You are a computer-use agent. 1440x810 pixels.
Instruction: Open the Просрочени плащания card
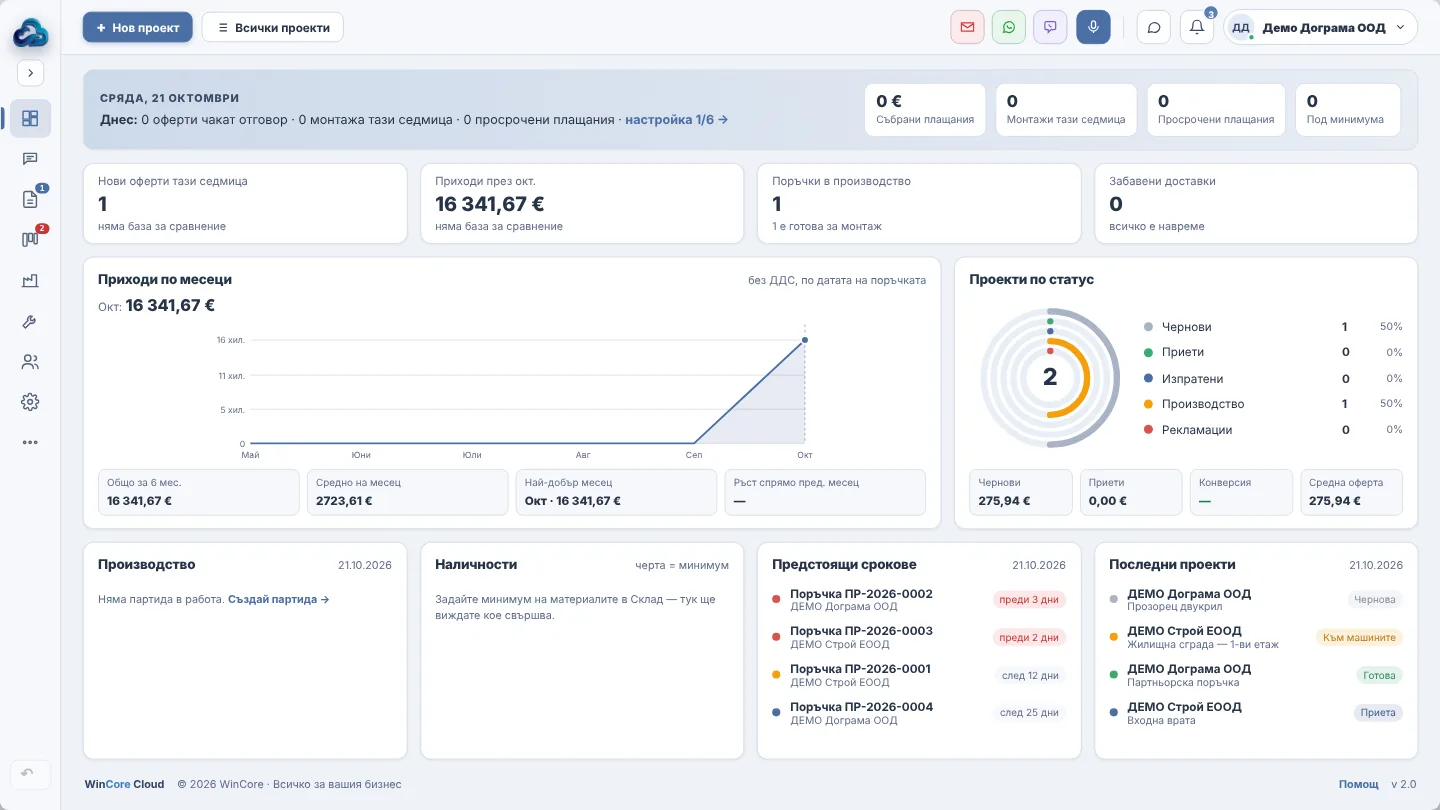[1216, 110]
